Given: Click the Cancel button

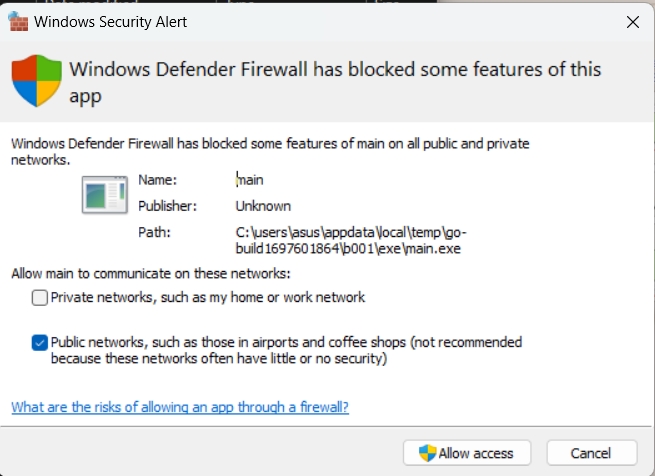Looking at the screenshot, I should tap(592, 453).
